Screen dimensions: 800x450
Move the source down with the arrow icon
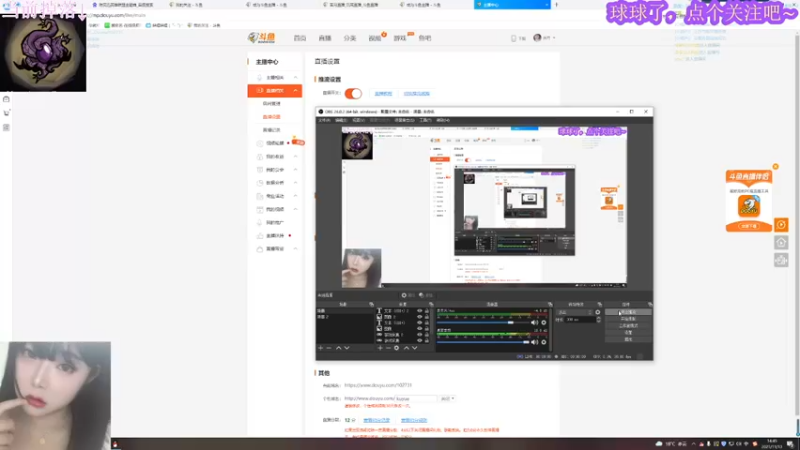[415, 348]
